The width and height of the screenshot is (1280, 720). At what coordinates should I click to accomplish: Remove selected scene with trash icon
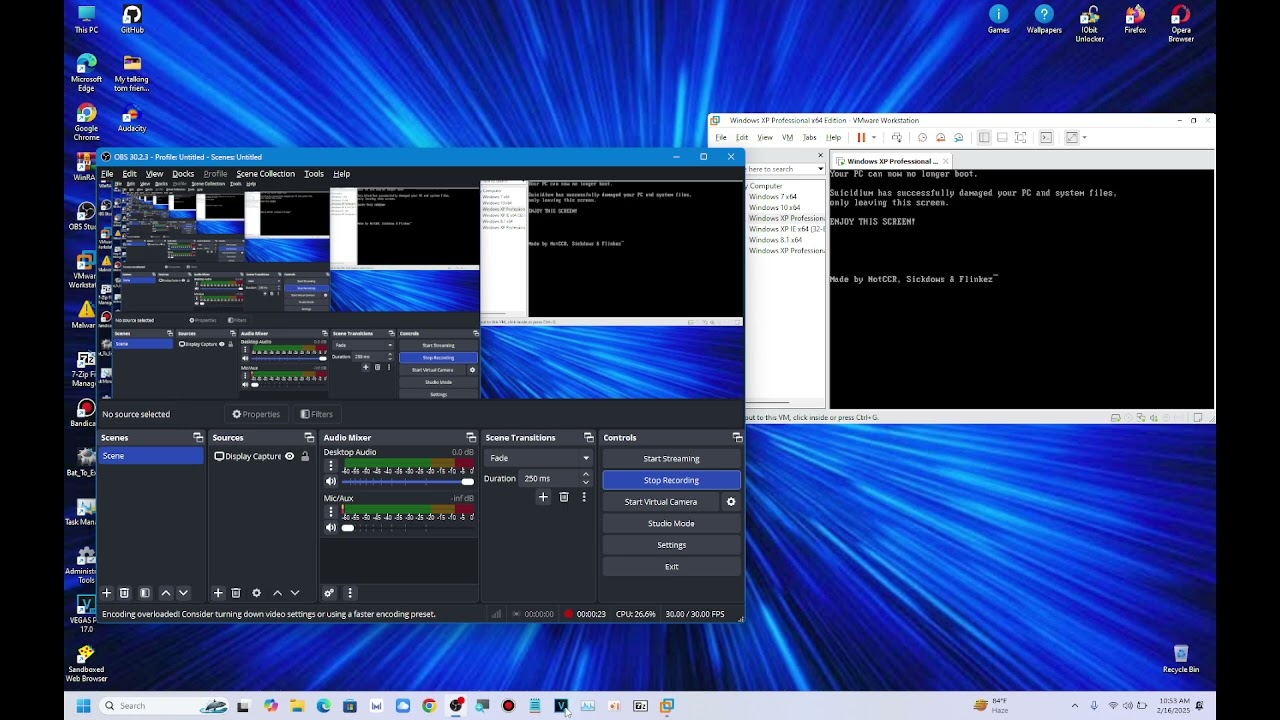[x=125, y=593]
